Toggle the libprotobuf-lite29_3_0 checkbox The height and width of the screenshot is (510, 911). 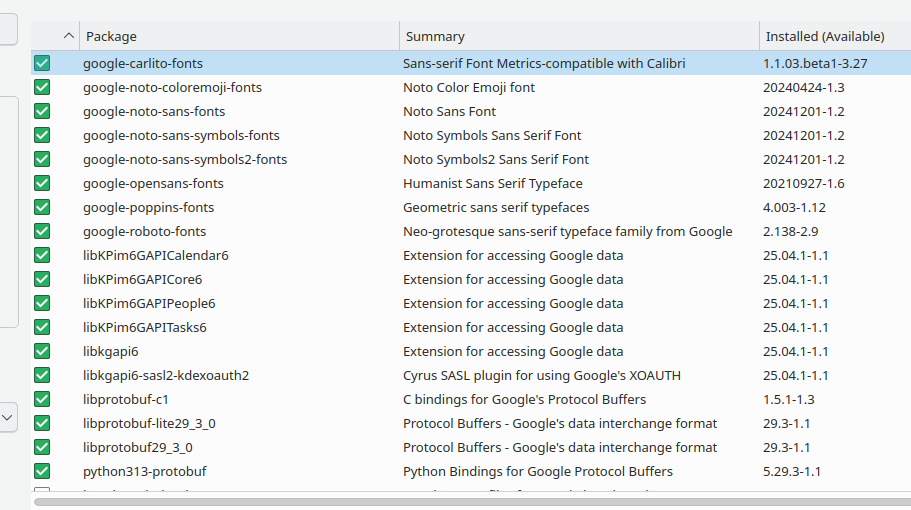[x=42, y=423]
